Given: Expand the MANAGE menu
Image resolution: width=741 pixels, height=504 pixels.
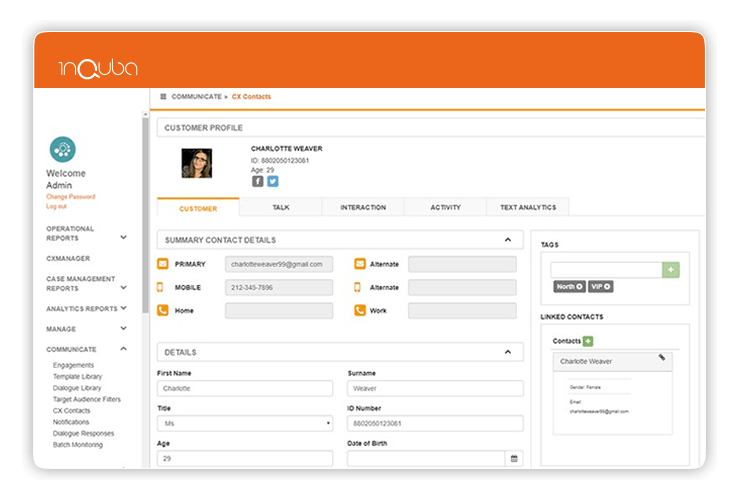Looking at the screenshot, I should (x=123, y=328).
